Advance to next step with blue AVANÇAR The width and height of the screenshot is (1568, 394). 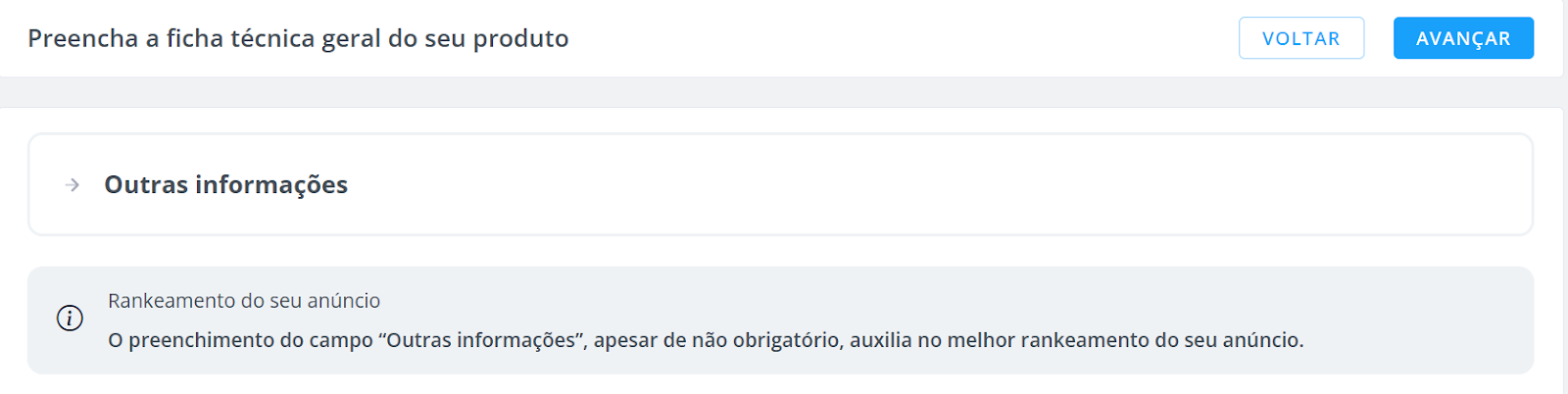coord(1463,38)
